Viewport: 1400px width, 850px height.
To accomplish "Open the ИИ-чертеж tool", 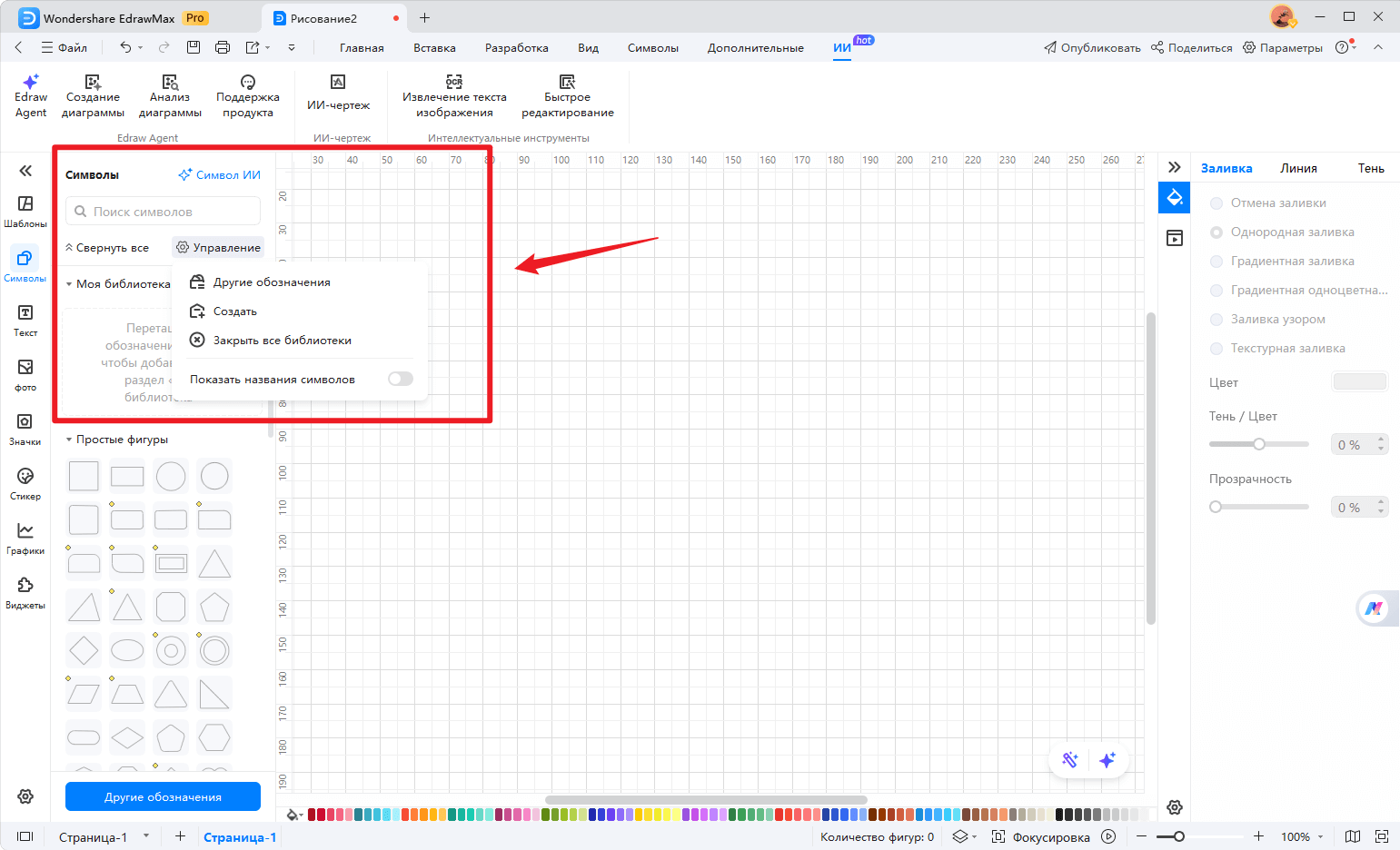I will (338, 93).
